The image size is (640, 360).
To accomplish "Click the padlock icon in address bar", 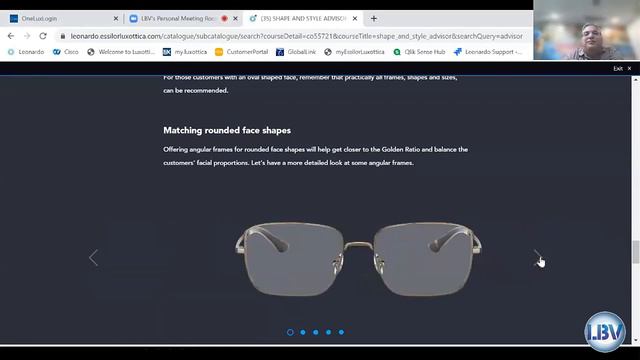I will coord(62,36).
